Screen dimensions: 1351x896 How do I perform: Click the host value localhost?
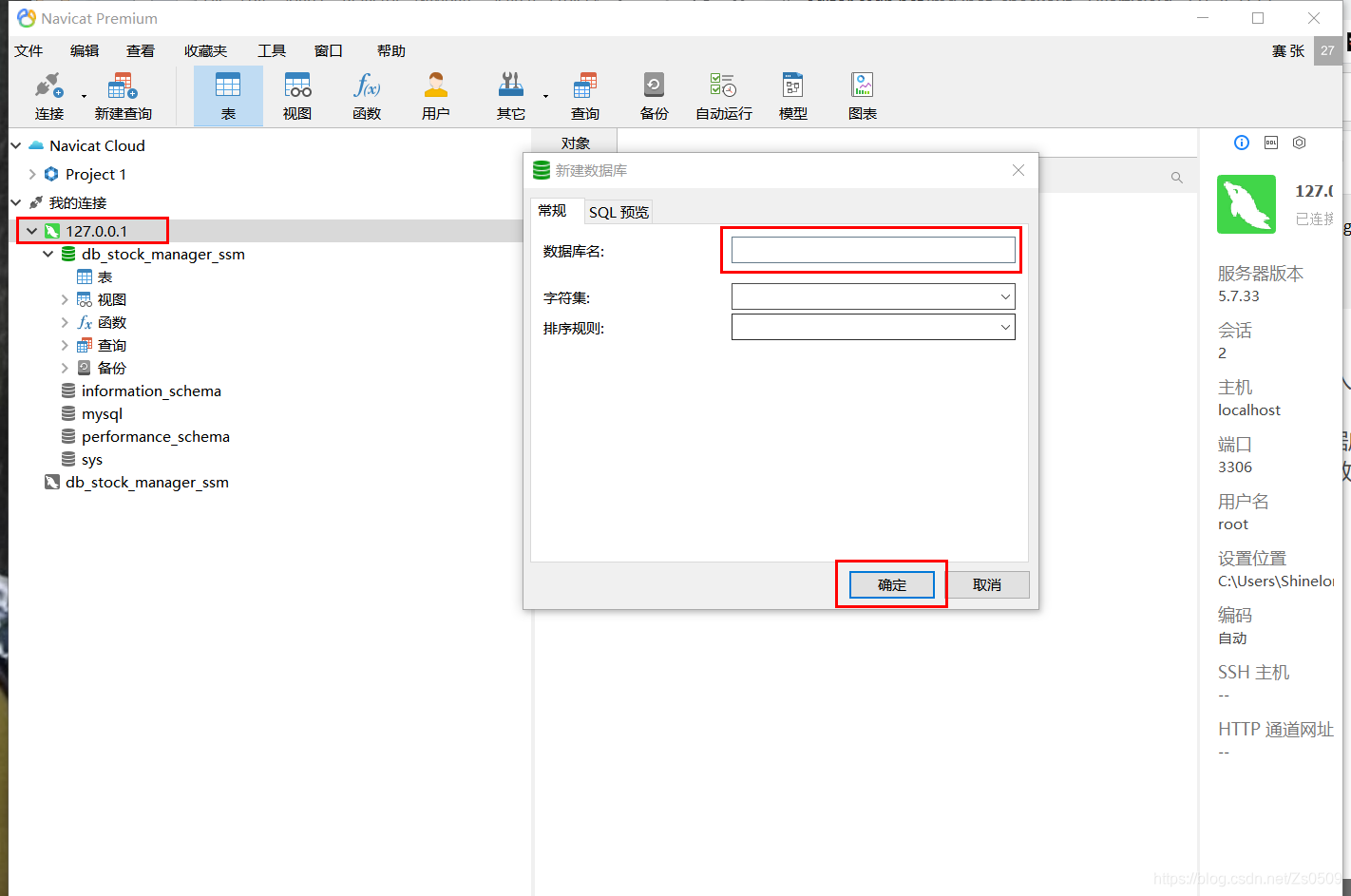pyautogui.click(x=1249, y=410)
